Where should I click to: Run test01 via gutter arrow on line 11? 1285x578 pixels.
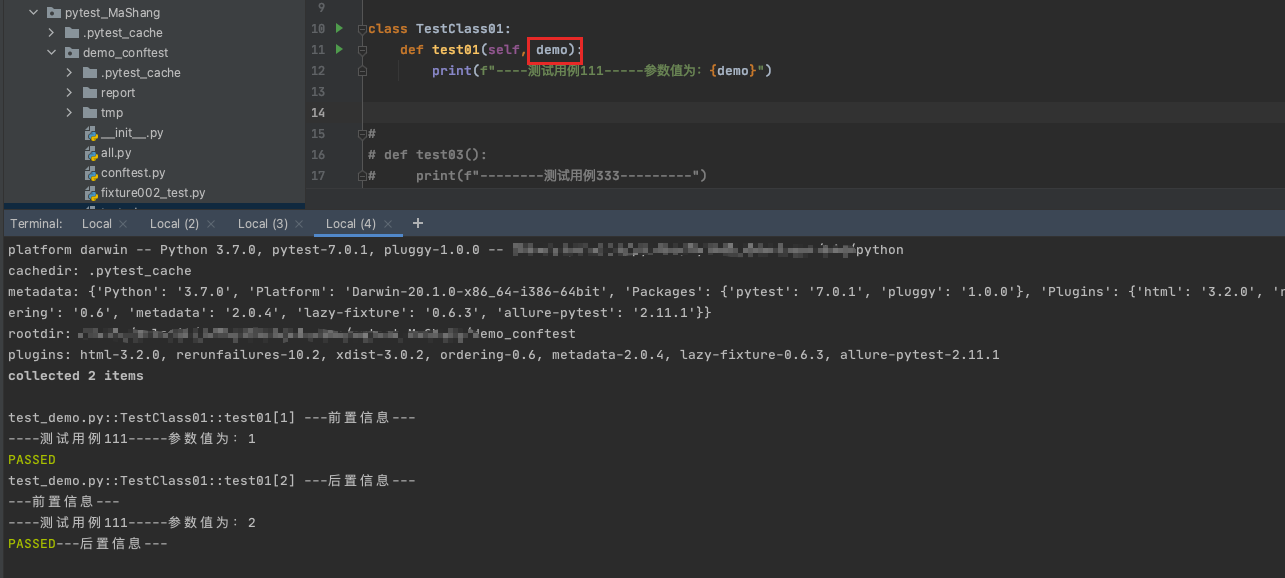click(339, 49)
